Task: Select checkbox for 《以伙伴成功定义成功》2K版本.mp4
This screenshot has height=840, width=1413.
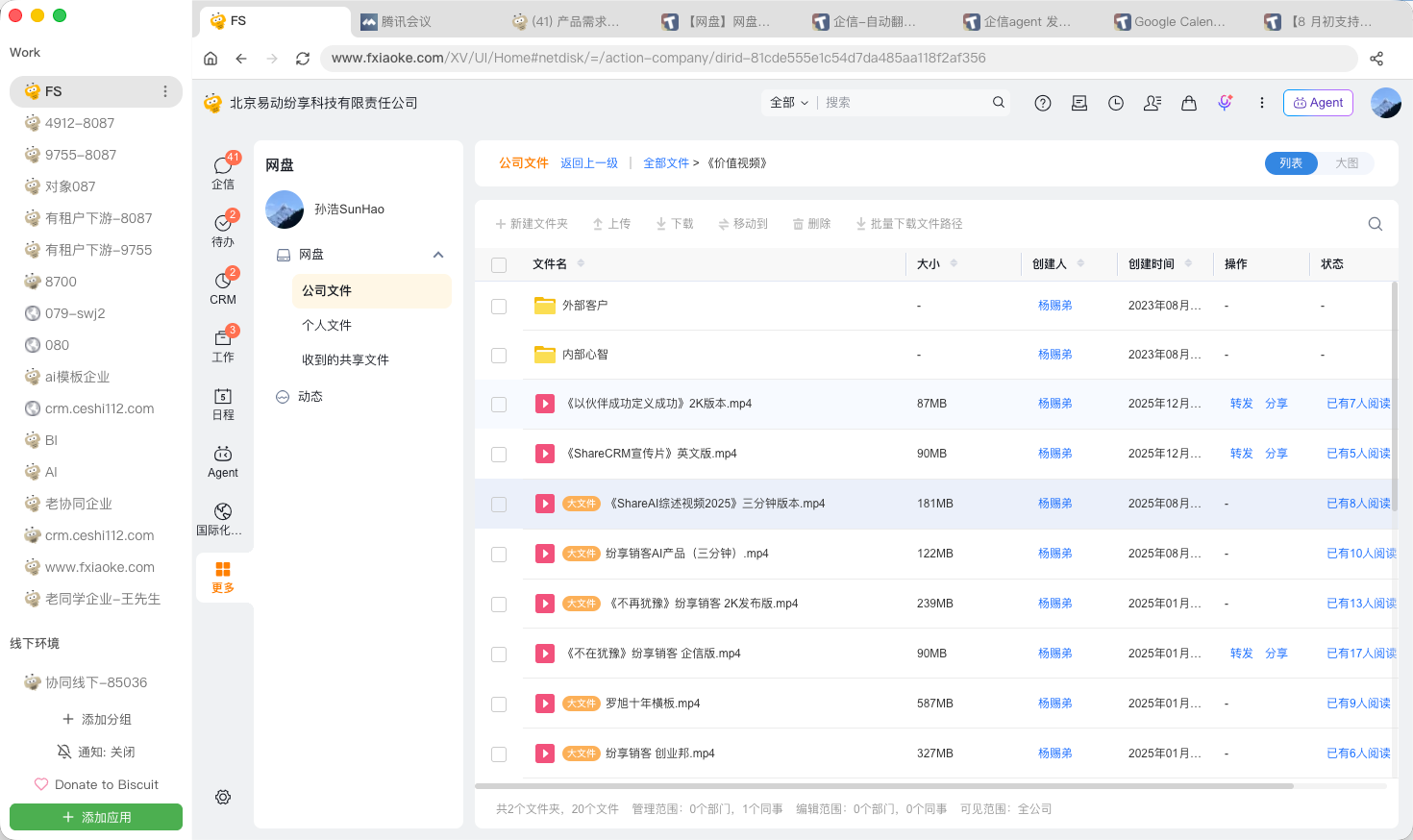Action: 499,405
